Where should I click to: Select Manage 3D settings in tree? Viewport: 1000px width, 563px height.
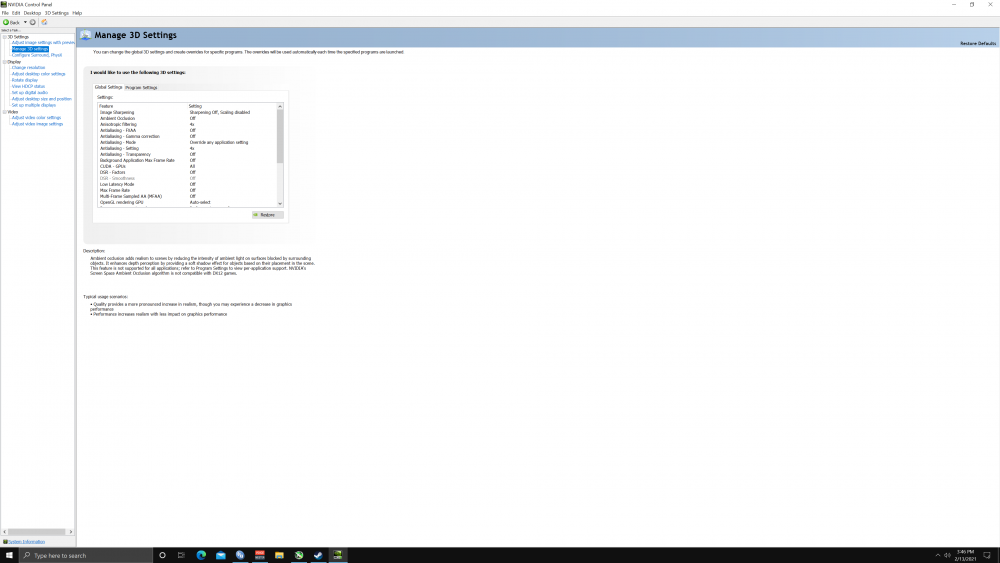[30, 49]
